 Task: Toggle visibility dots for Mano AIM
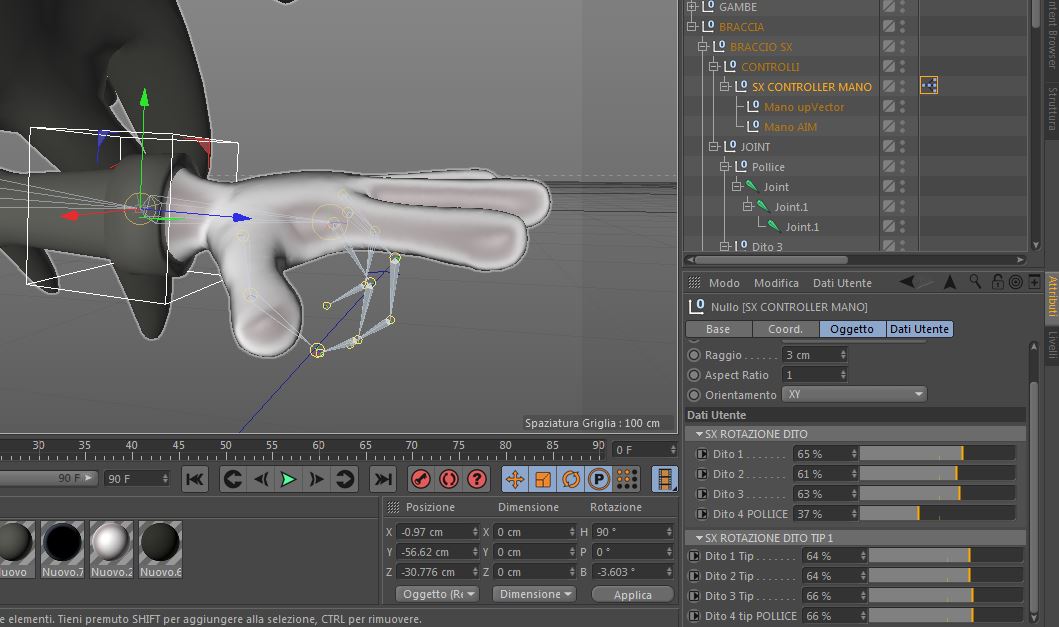tap(903, 126)
